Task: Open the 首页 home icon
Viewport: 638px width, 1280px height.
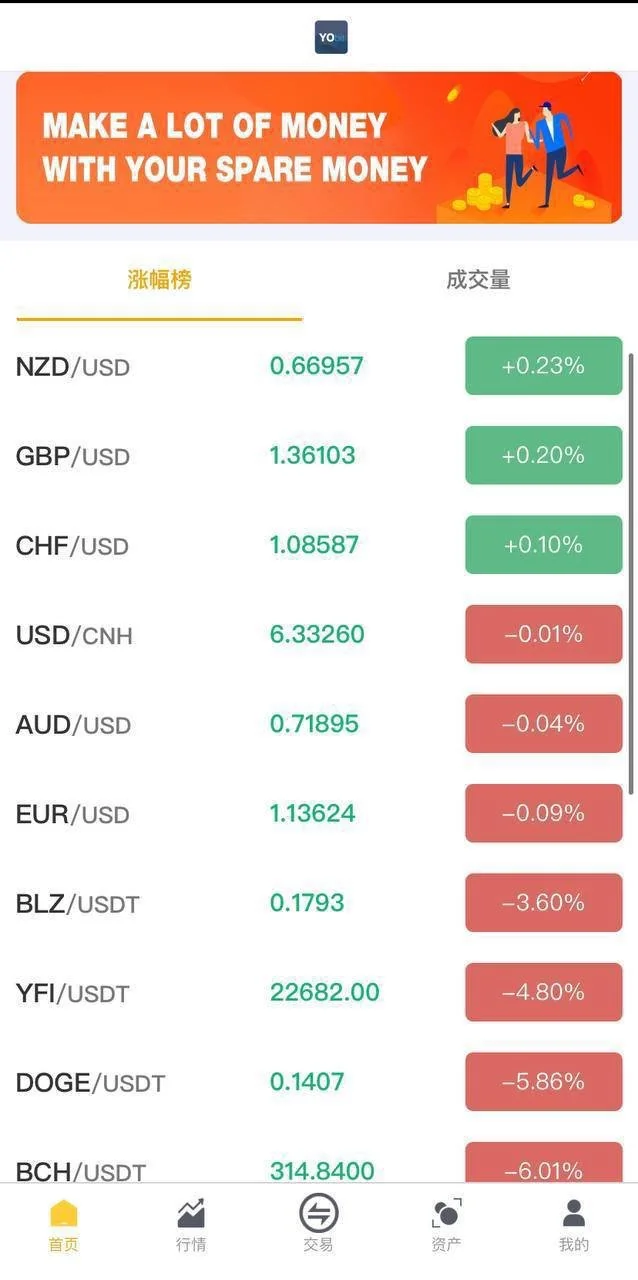Action: [x=63, y=1214]
